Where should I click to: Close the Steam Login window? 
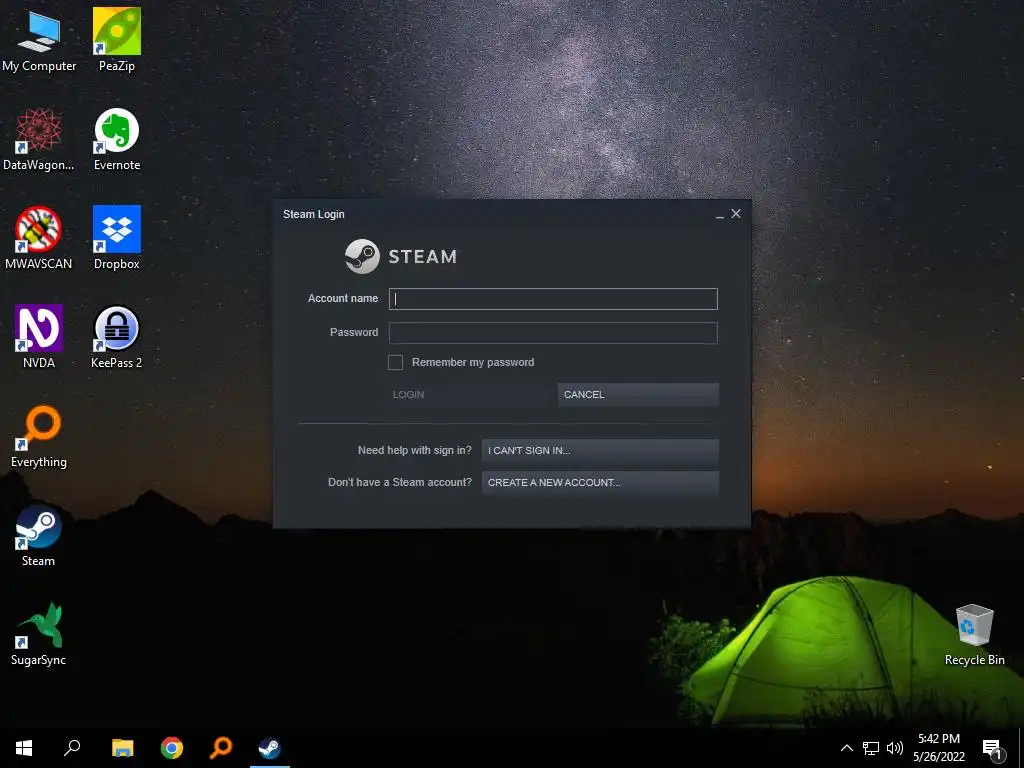click(736, 214)
